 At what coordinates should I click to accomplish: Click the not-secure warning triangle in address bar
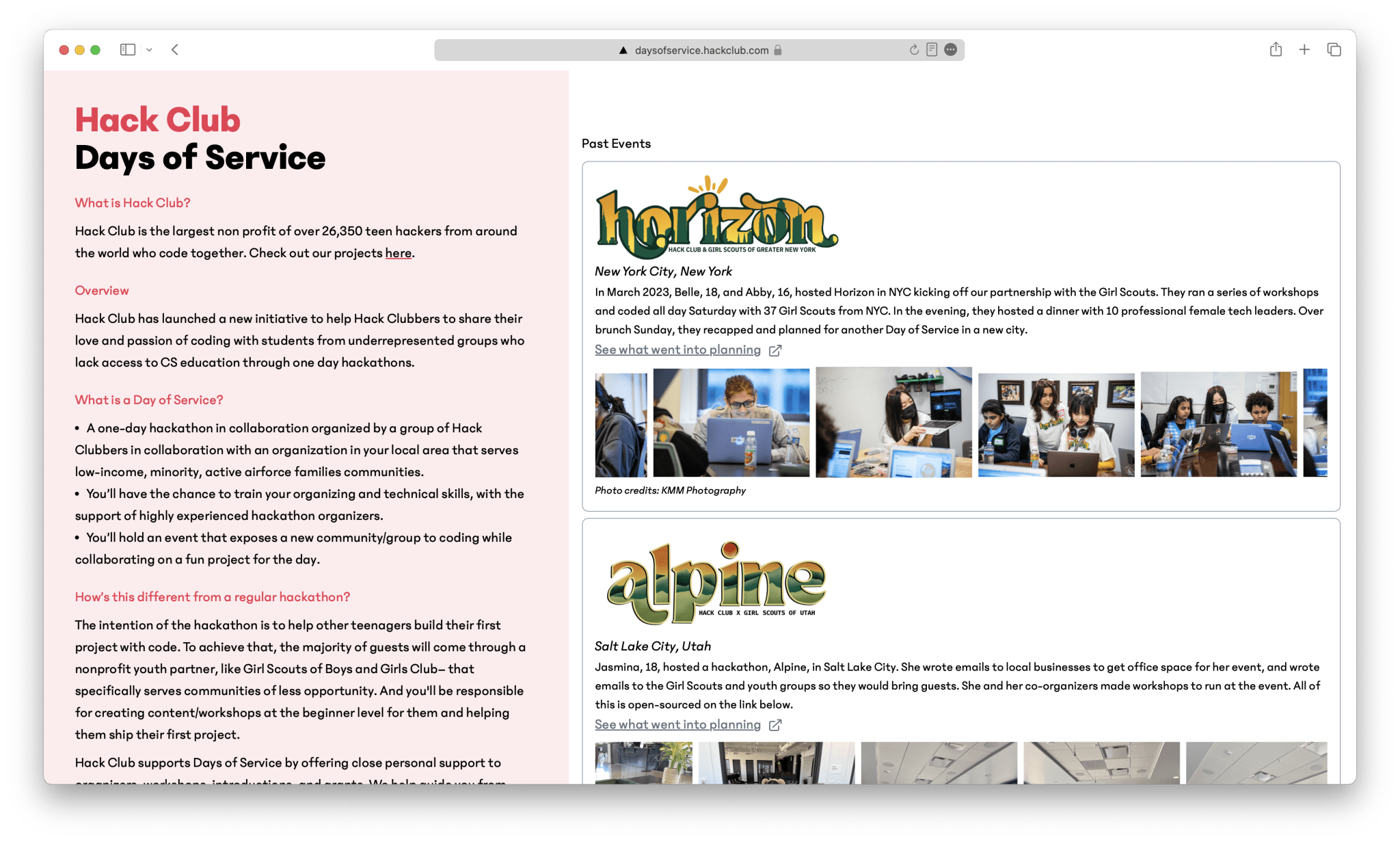[x=623, y=50]
